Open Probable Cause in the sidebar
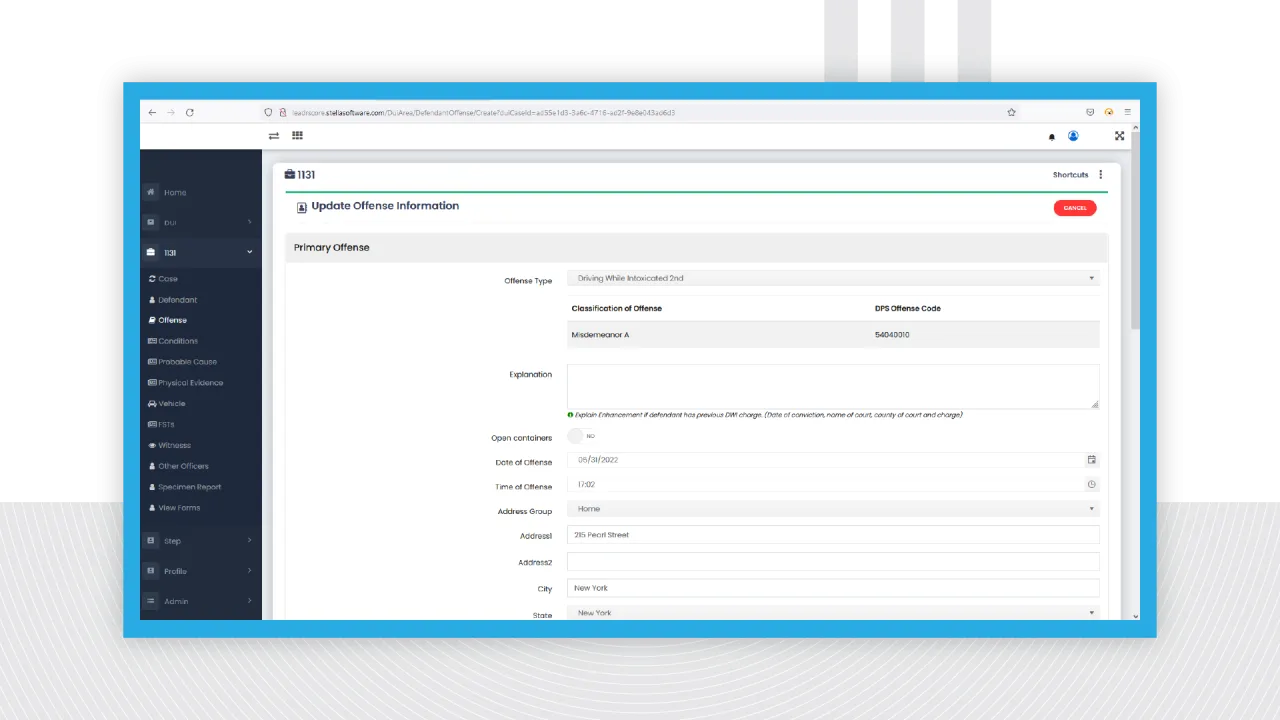 click(182, 362)
